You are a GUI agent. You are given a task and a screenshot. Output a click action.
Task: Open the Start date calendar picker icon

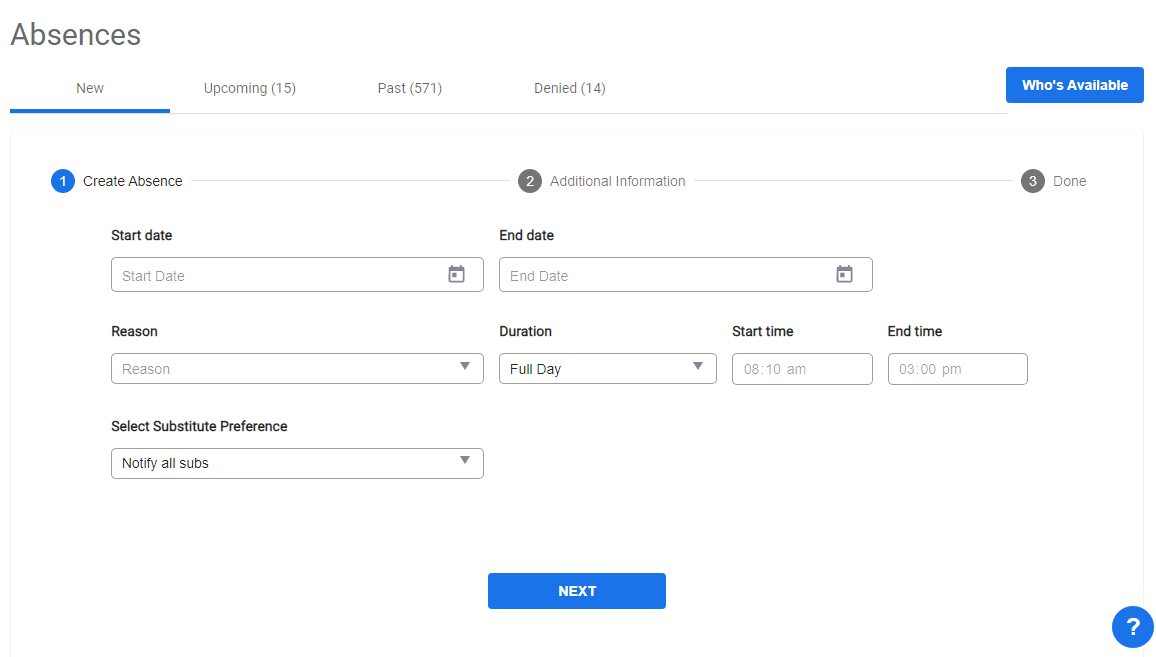[456, 274]
